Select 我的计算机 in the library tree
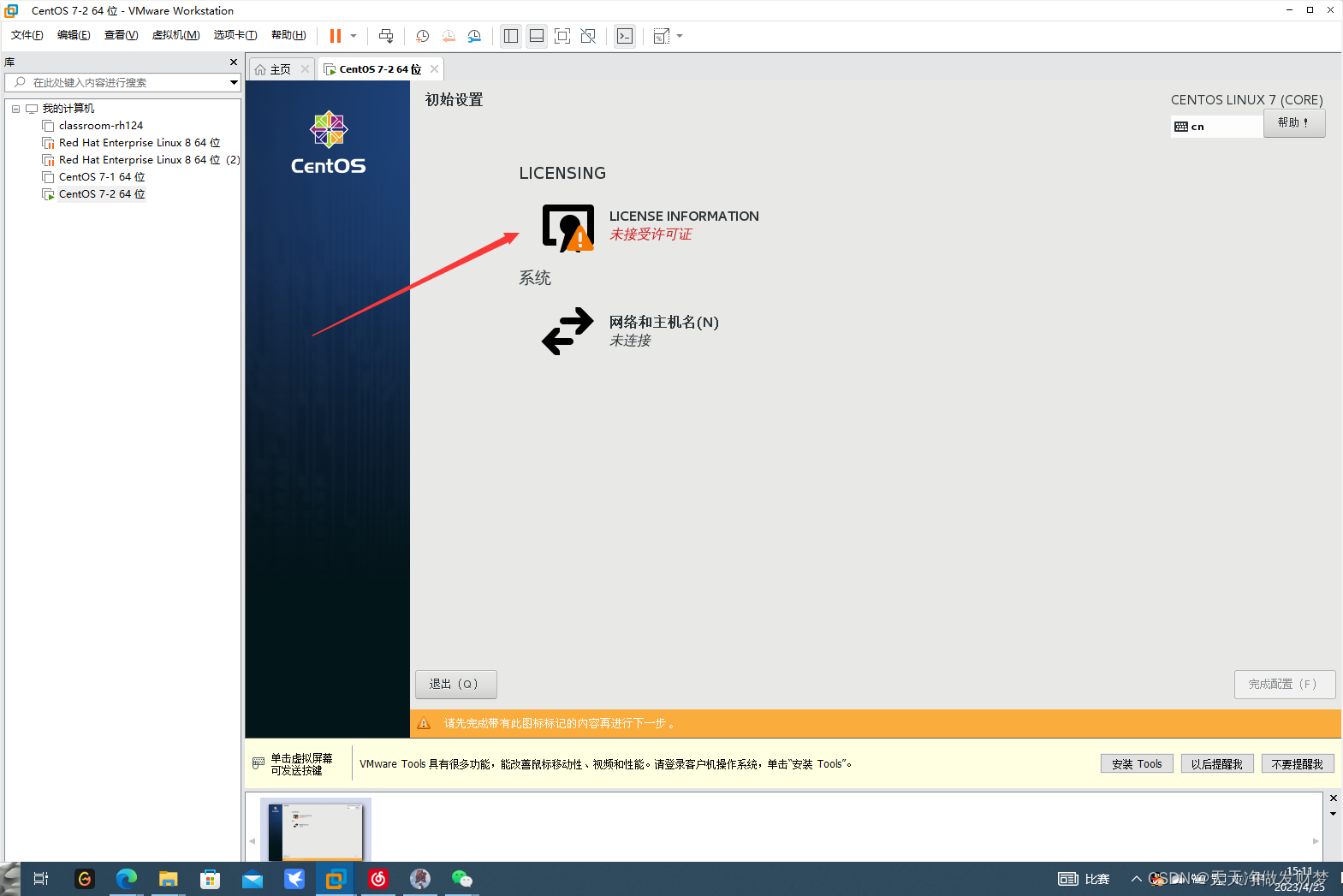Image resolution: width=1343 pixels, height=896 pixels. (x=68, y=109)
